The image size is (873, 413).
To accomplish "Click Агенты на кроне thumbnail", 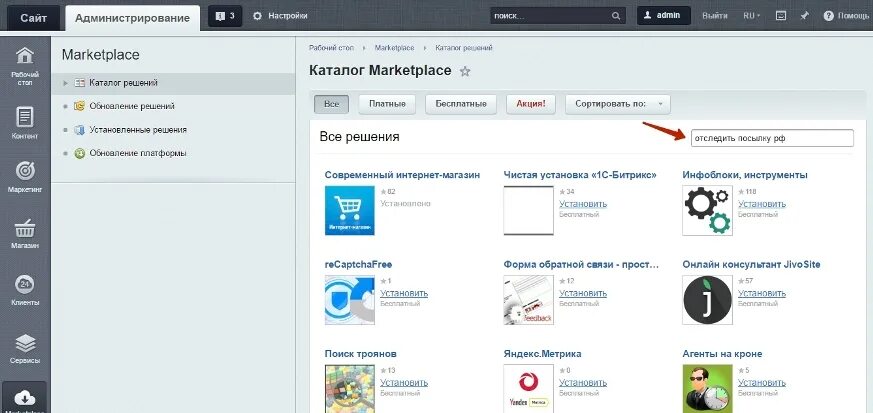I will tap(707, 389).
